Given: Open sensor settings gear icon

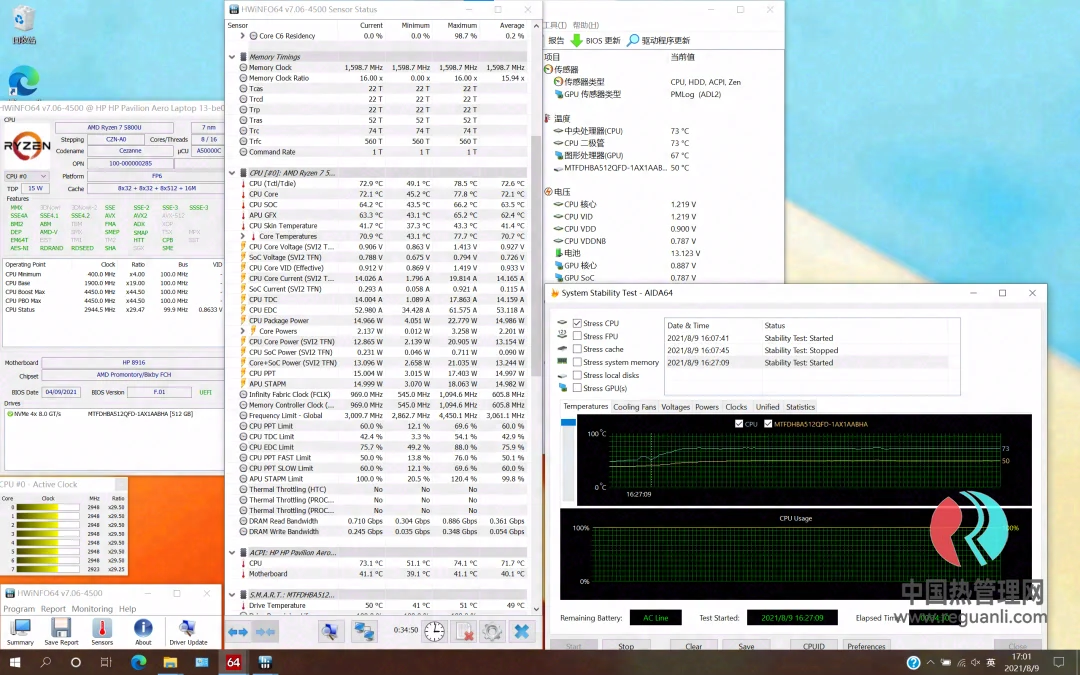Looking at the screenshot, I should (492, 631).
